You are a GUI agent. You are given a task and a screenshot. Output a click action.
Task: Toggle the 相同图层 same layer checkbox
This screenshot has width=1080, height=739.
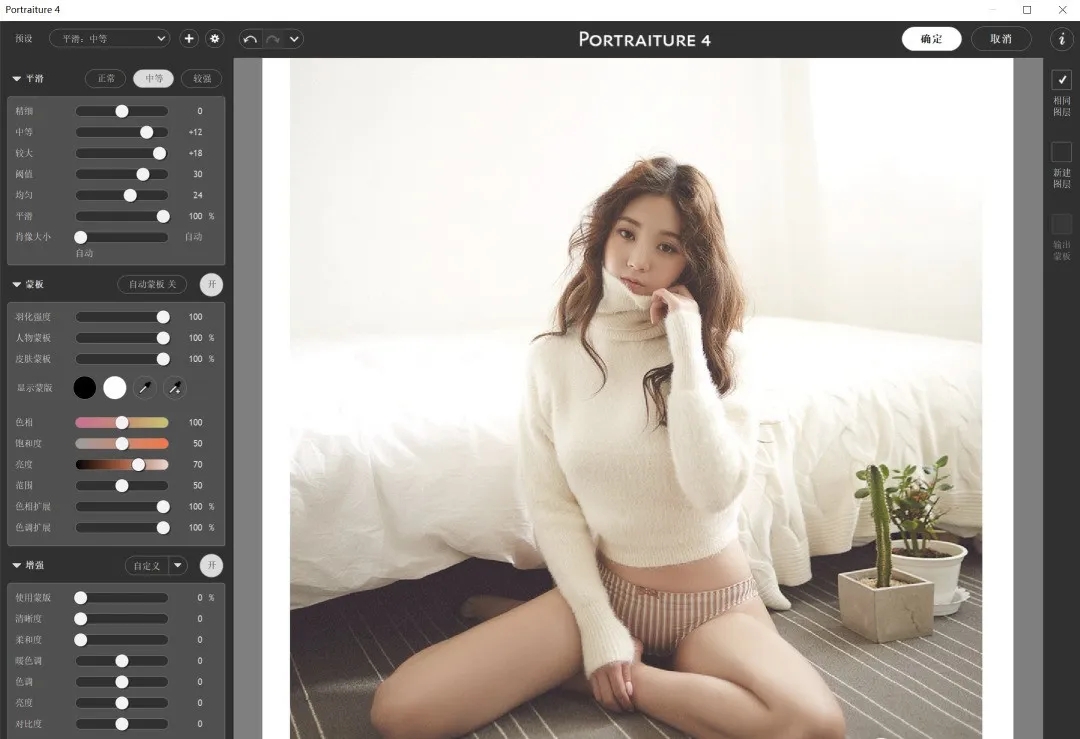(x=1061, y=80)
